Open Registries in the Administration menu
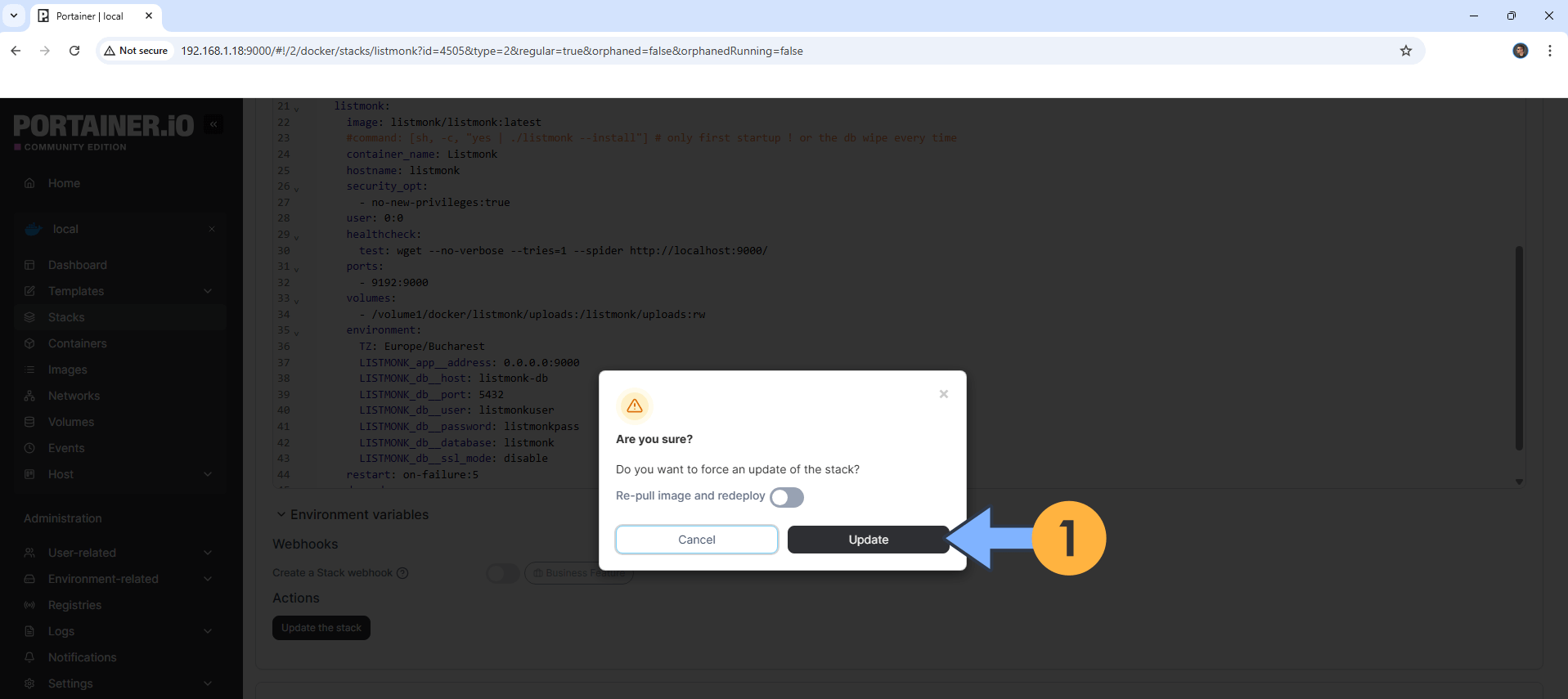Image resolution: width=1568 pixels, height=699 pixels. 74,605
